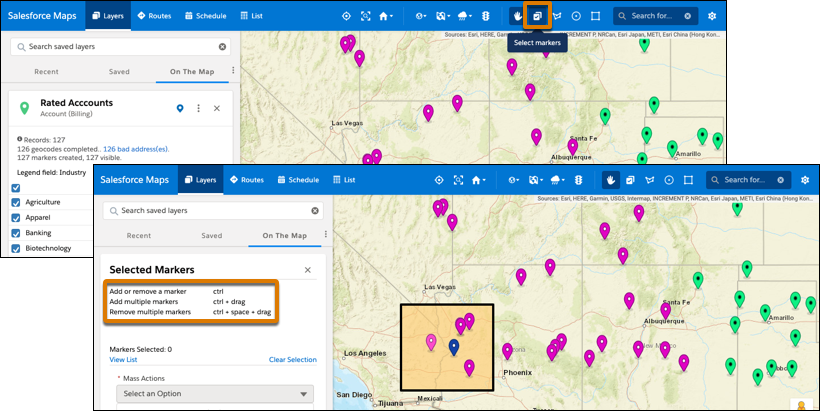Click the Salesforce Maps title in front window
The width and height of the screenshot is (820, 411).
134,180
